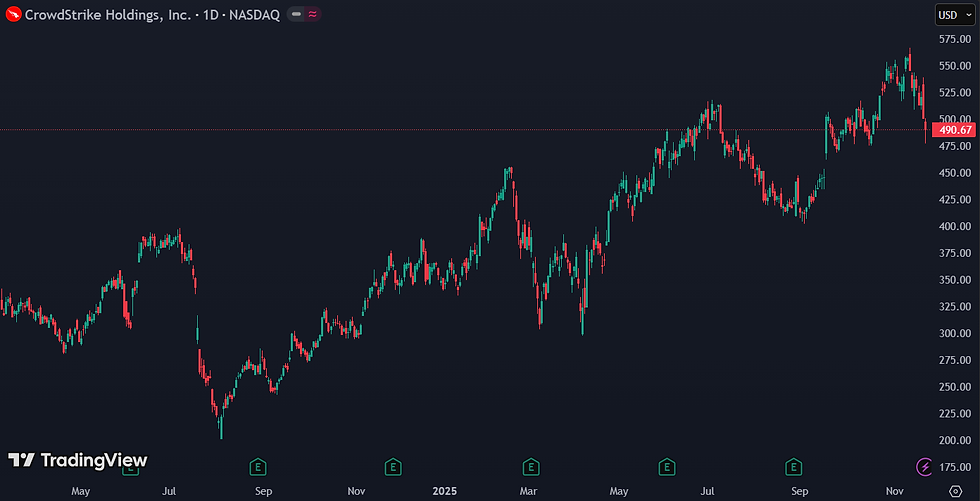Click the 400.00 price axis label
The height and width of the screenshot is (501, 980).
[956, 226]
